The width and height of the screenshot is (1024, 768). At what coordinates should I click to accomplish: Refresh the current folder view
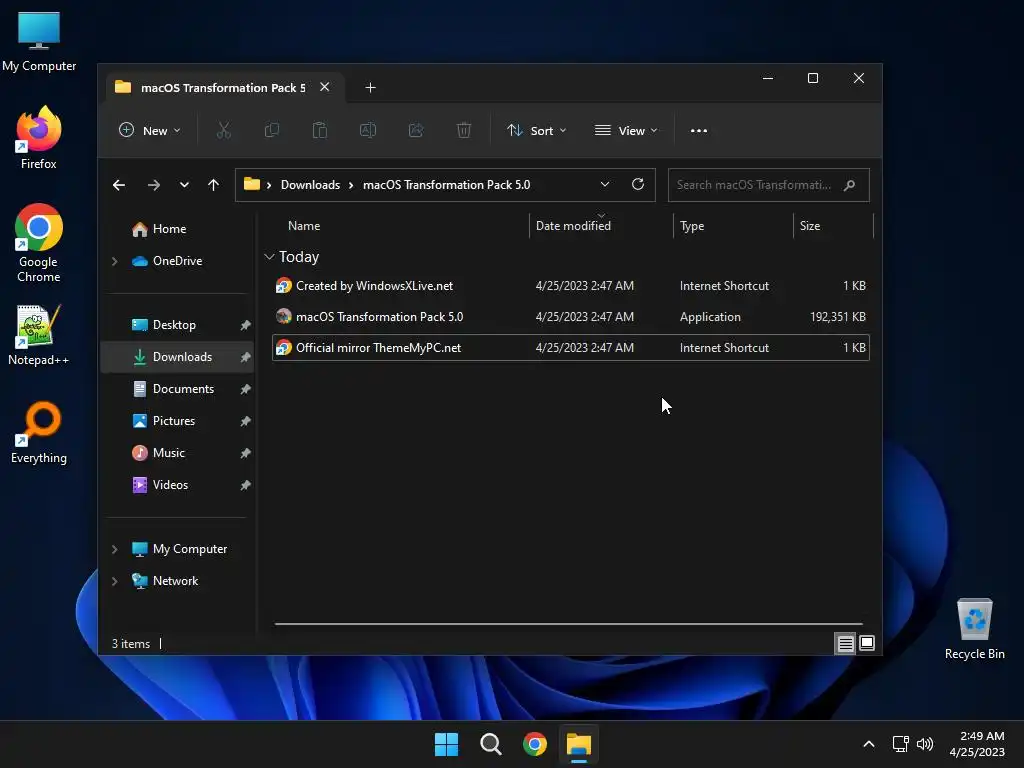tap(638, 184)
